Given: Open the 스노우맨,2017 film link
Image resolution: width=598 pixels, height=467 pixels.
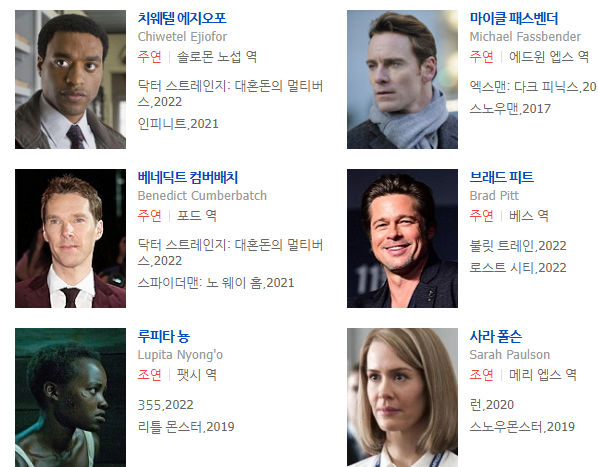Looking at the screenshot, I should tap(510, 109).
